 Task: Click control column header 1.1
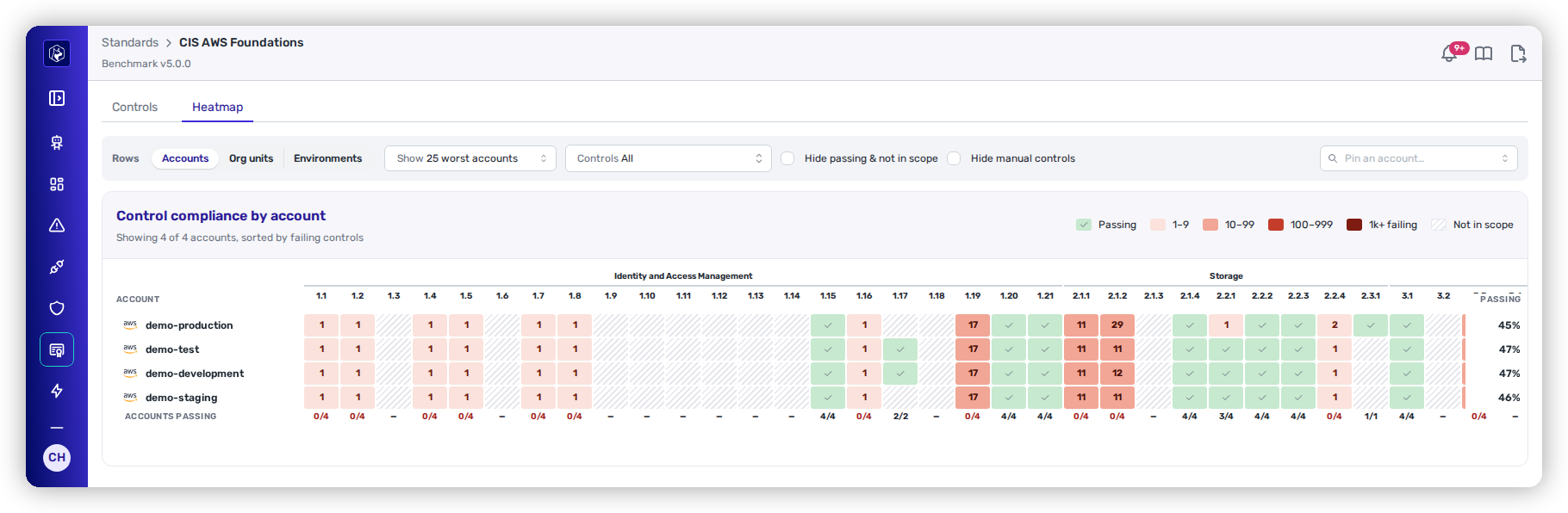(321, 296)
